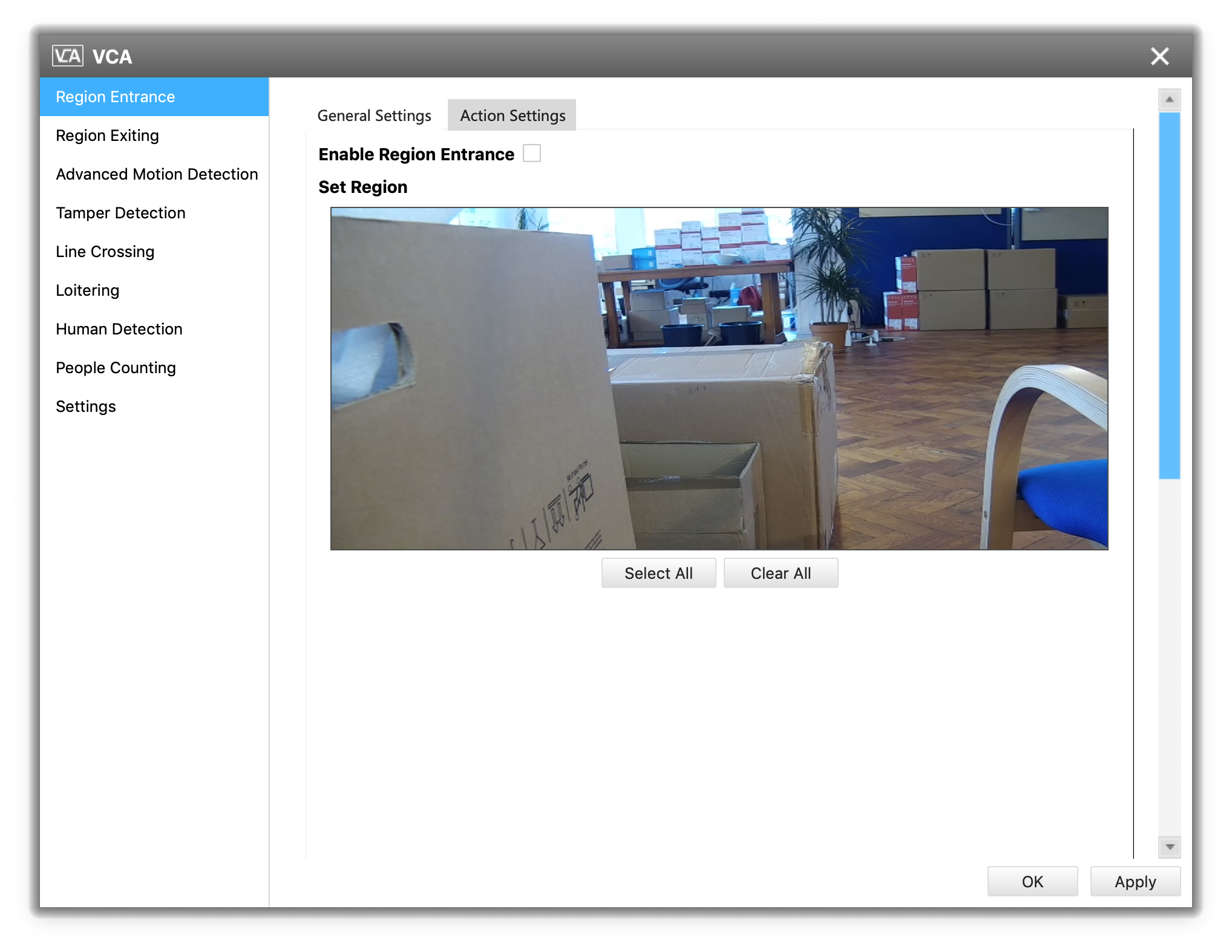Switch to the General Settings tab
1232x952 pixels.
click(x=374, y=115)
